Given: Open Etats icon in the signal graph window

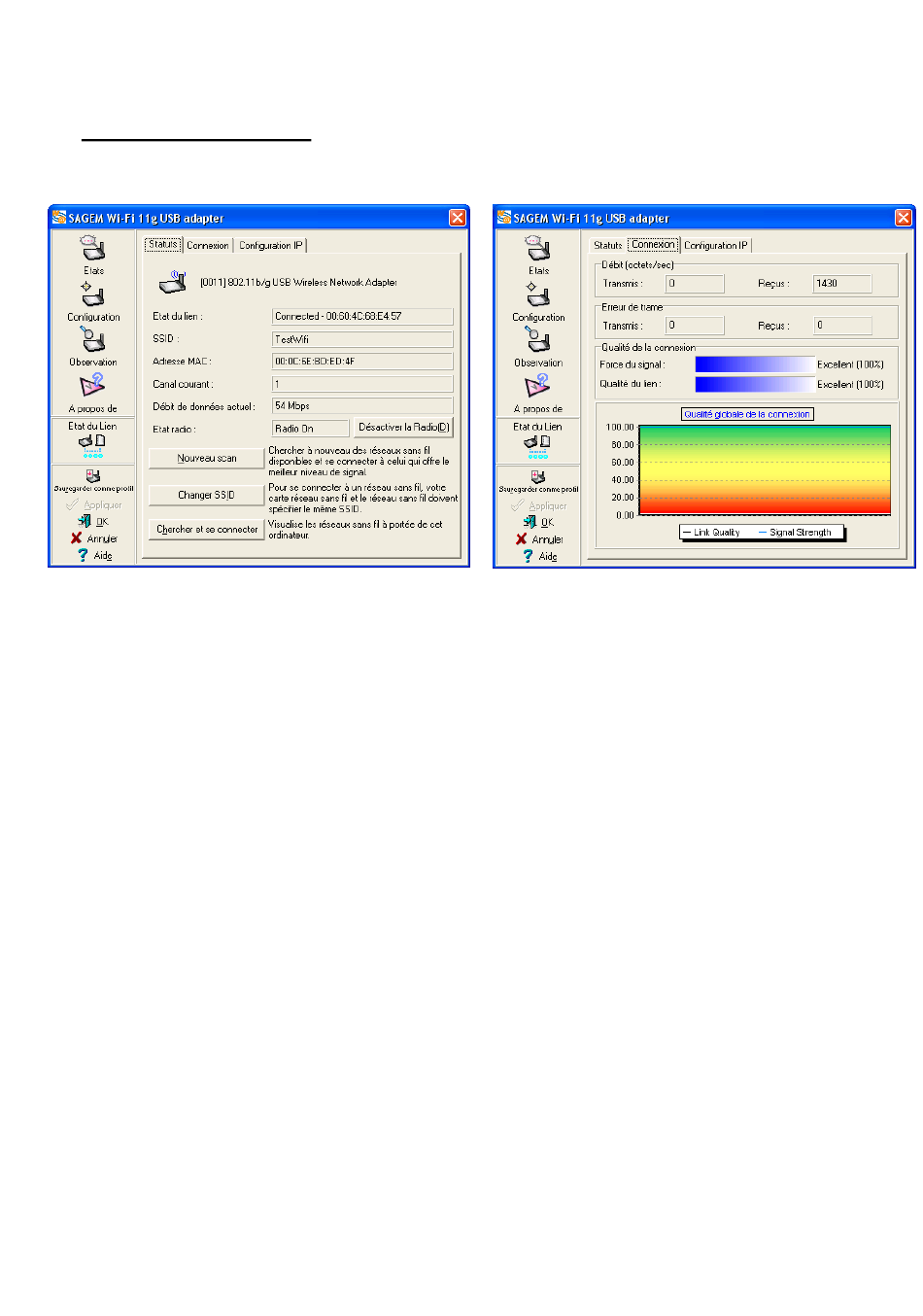Looking at the screenshot, I should tap(538, 249).
